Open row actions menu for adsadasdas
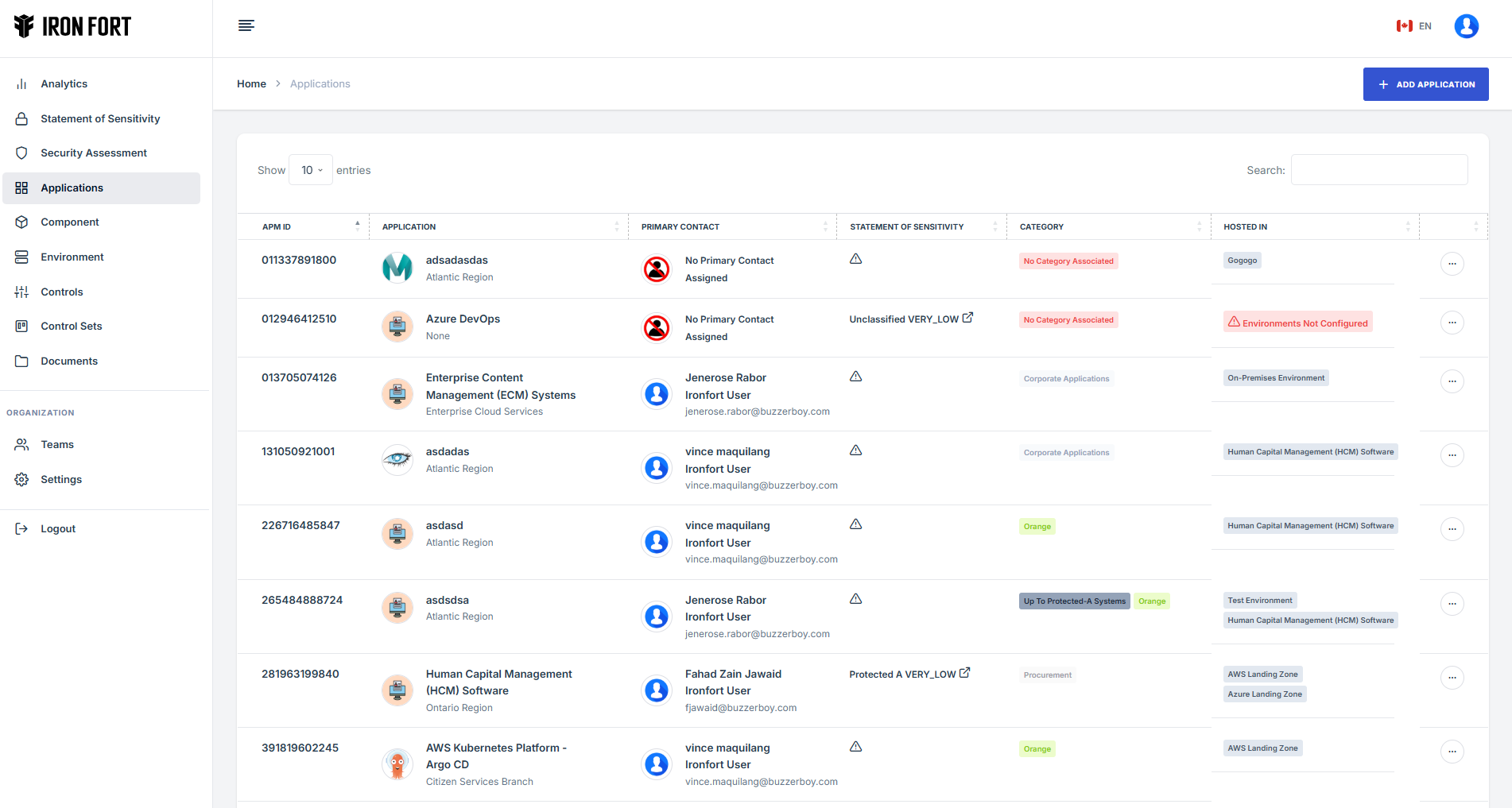 point(1452,264)
